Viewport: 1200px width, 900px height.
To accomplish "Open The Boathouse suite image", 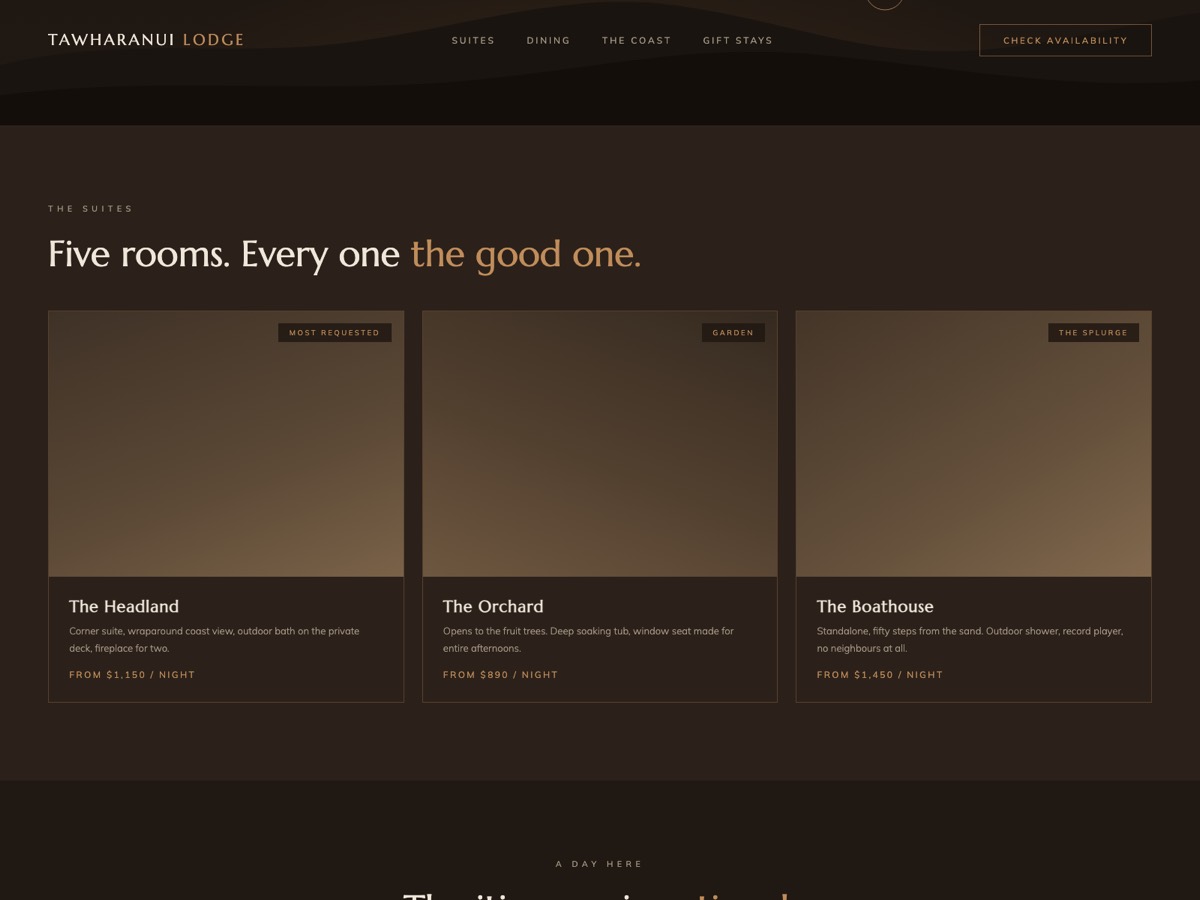I will point(973,444).
